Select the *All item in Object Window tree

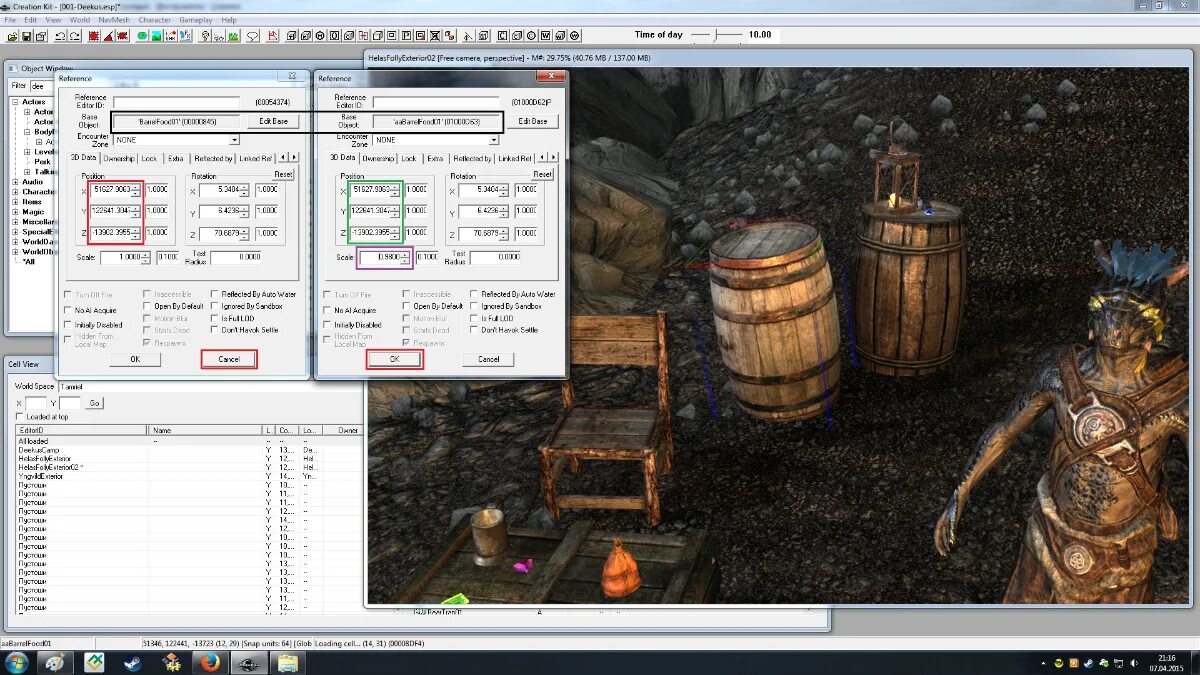click(x=29, y=262)
